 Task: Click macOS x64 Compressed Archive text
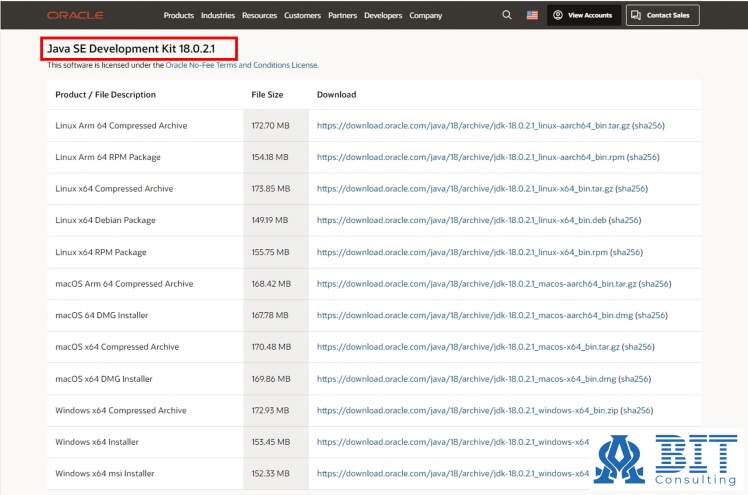(x=117, y=347)
